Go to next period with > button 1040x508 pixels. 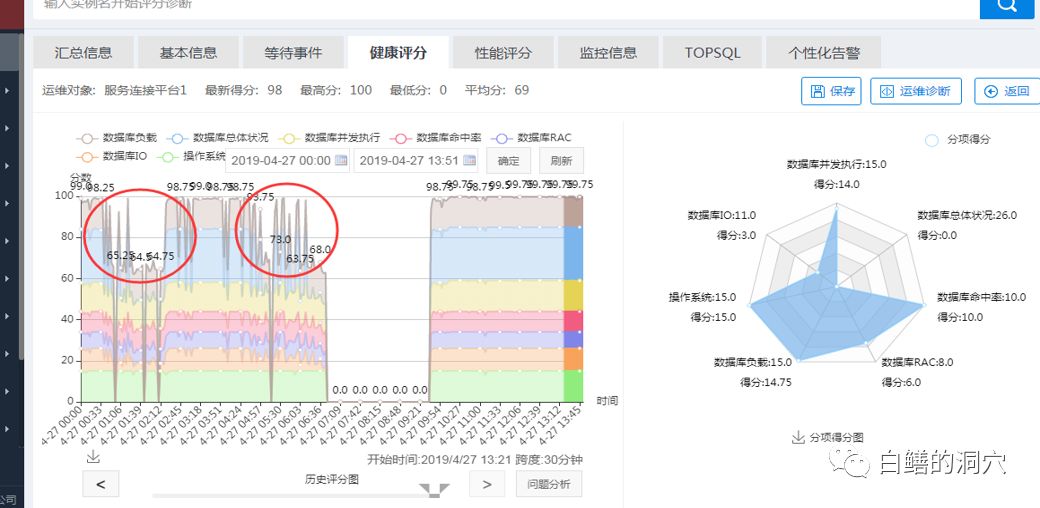(x=488, y=483)
